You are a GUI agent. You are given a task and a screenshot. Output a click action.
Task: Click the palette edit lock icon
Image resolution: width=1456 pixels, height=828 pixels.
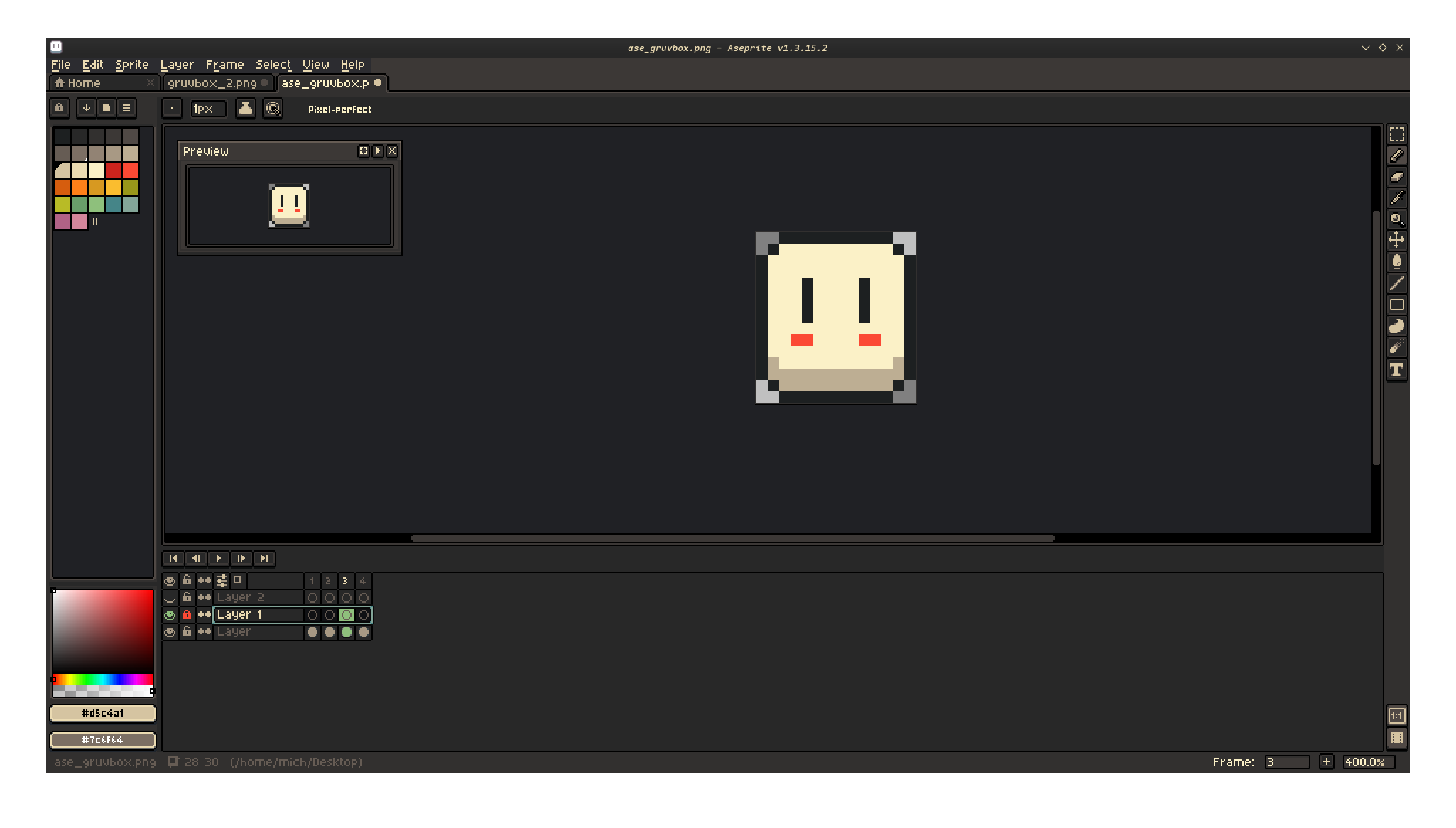point(60,108)
